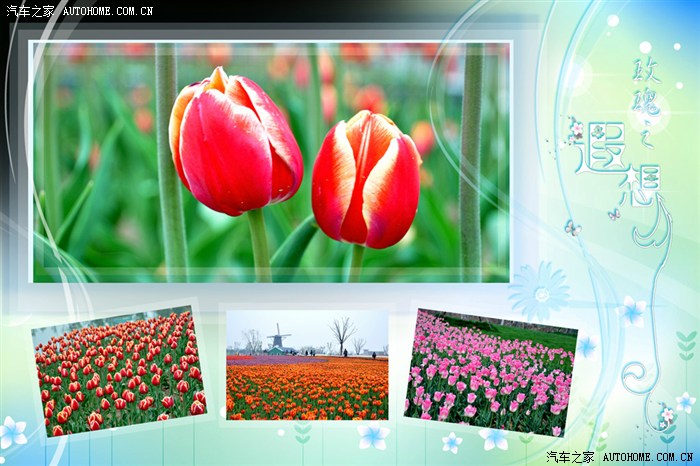Screen dimensions: 700x466
Task: Click the white flower below the middle thumbnail
Action: click(373, 435)
